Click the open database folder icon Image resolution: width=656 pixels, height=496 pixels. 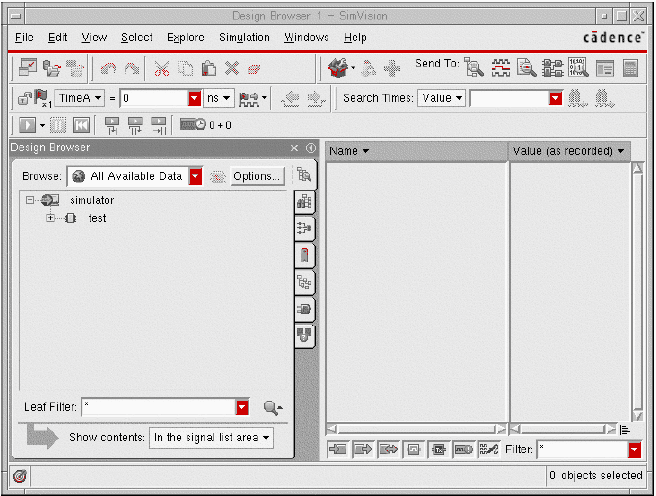pyautogui.click(x=52, y=68)
